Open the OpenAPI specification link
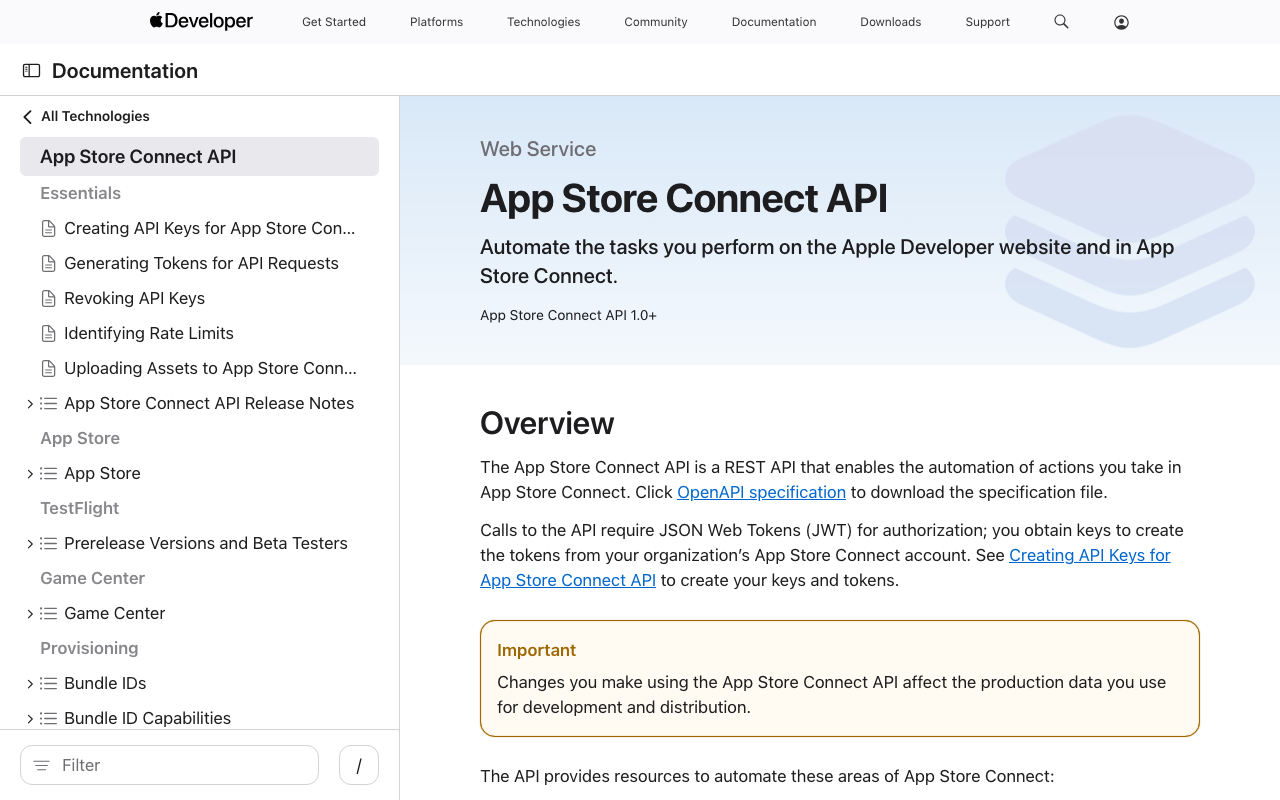Viewport: 1280px width, 800px height. [761, 492]
